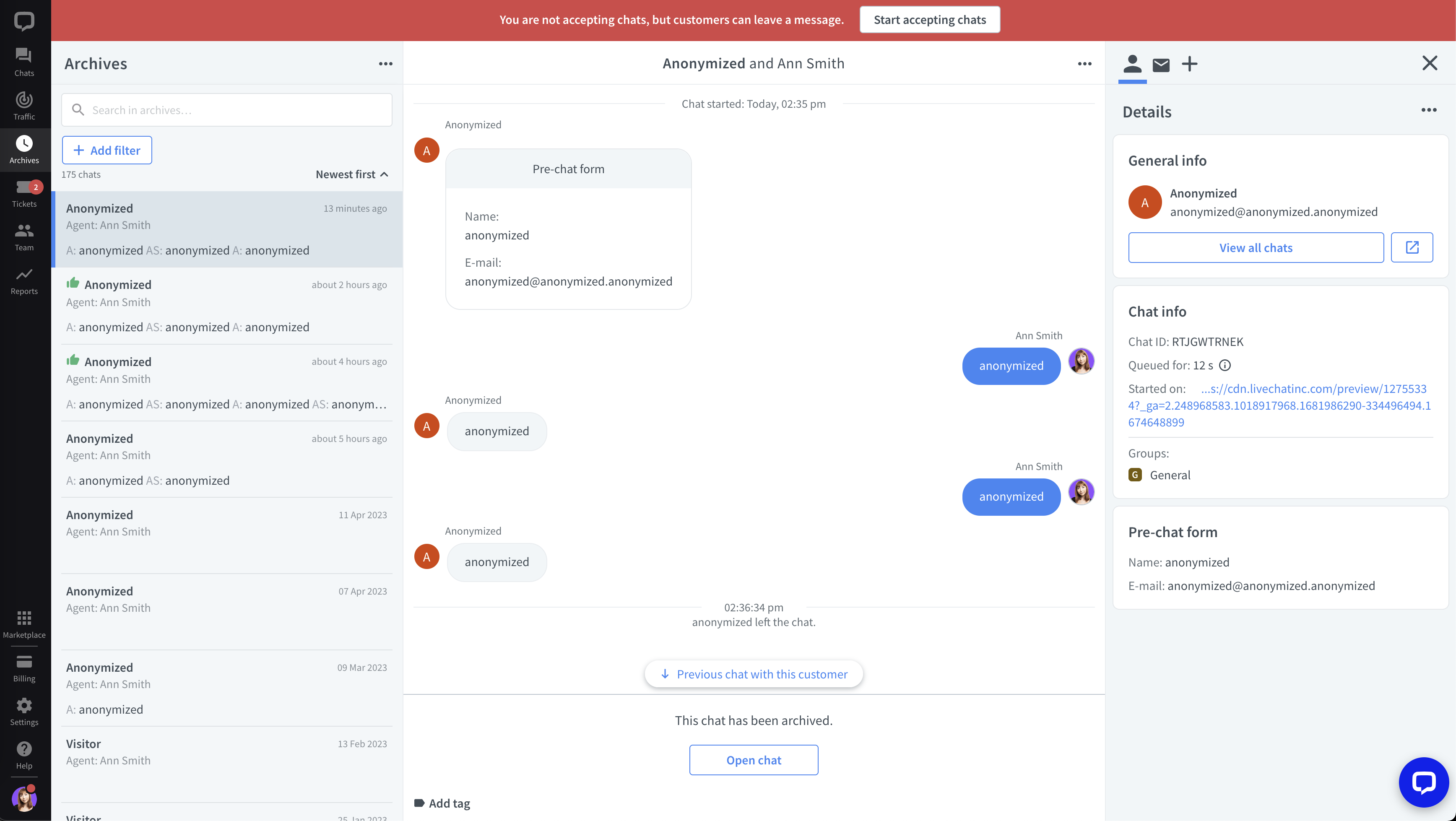
Task: Click View all chats button
Action: click(x=1256, y=247)
